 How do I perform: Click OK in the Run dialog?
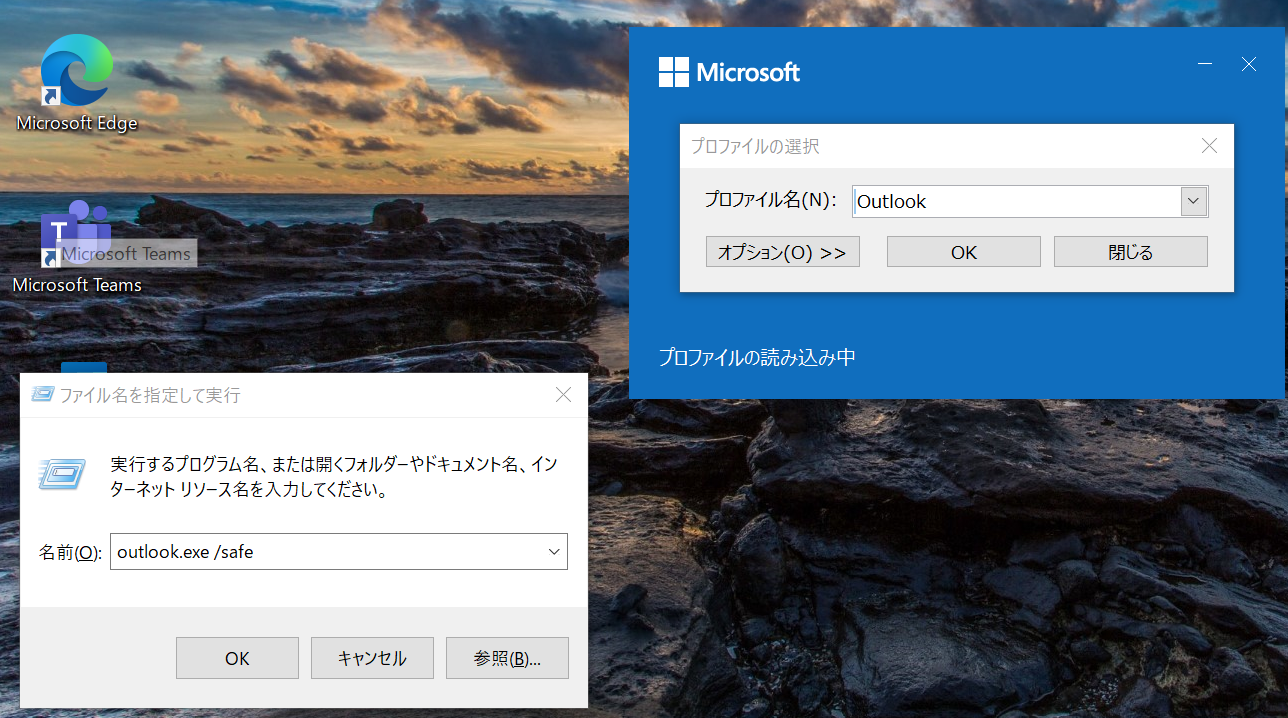tap(237, 658)
